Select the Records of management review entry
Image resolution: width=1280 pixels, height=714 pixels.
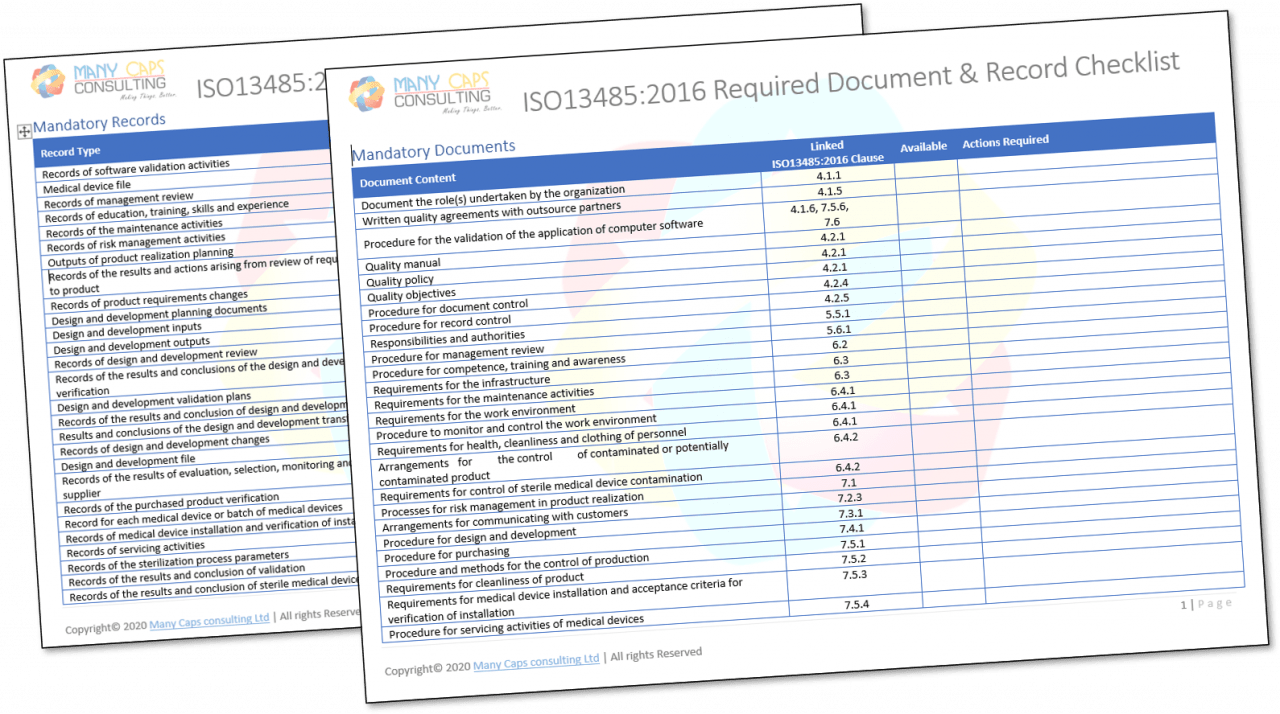click(118, 195)
